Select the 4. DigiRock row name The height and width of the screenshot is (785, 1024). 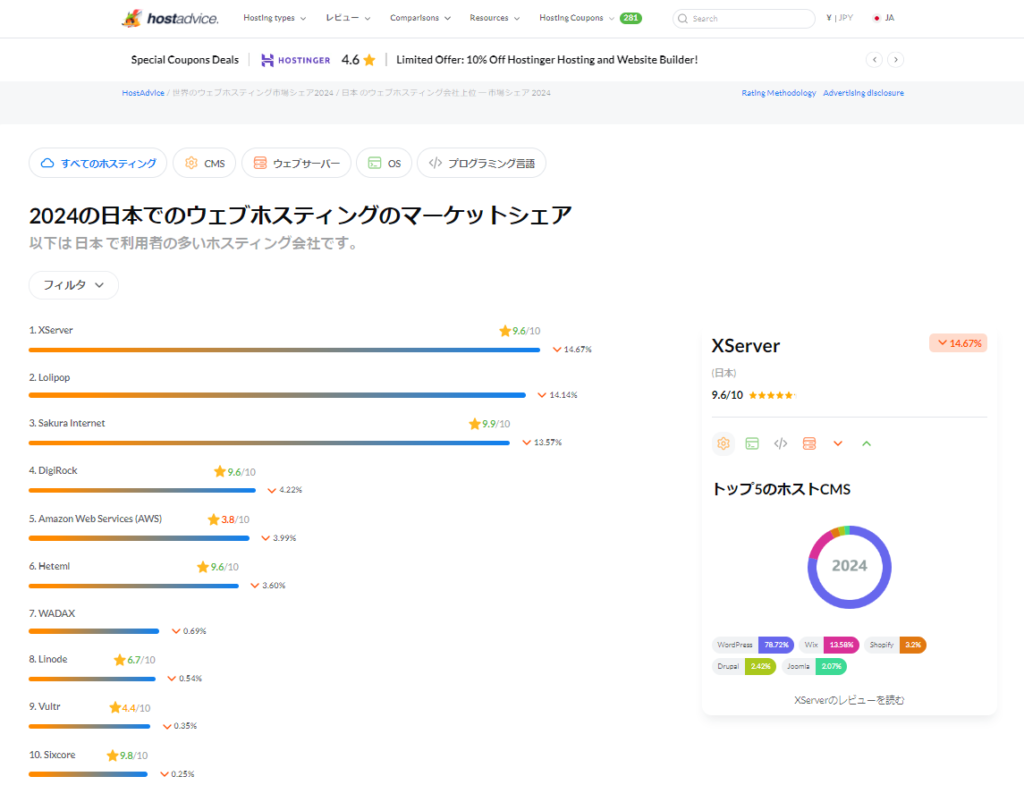coord(53,470)
